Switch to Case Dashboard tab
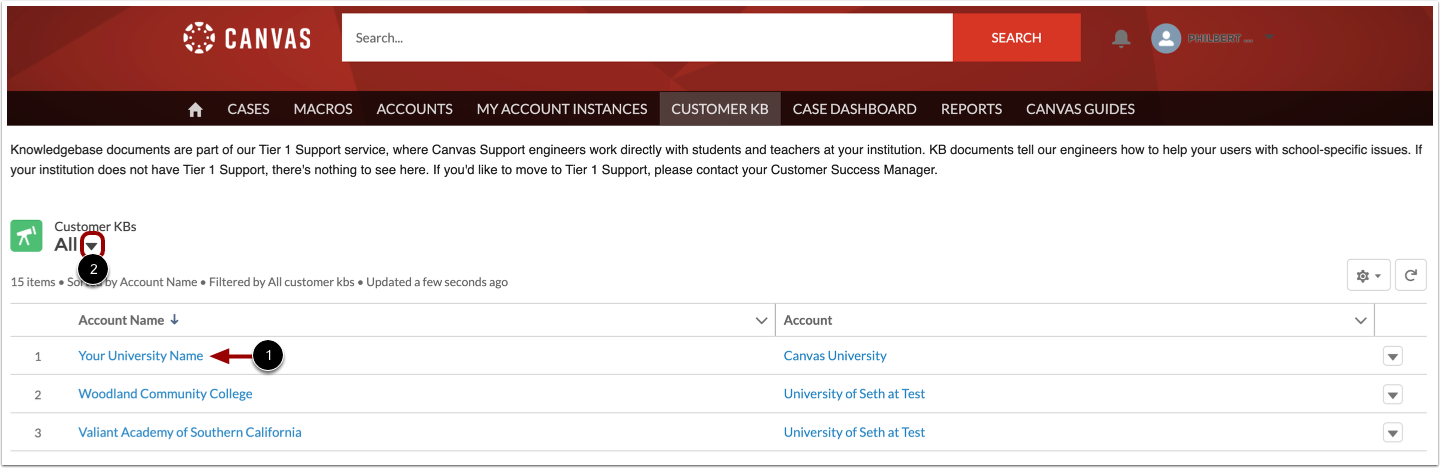 click(x=854, y=109)
